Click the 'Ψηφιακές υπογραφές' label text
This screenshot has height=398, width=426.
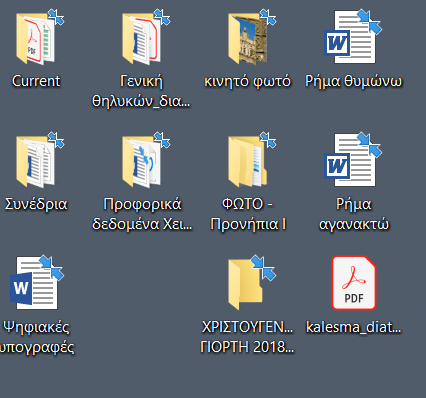coord(37,337)
